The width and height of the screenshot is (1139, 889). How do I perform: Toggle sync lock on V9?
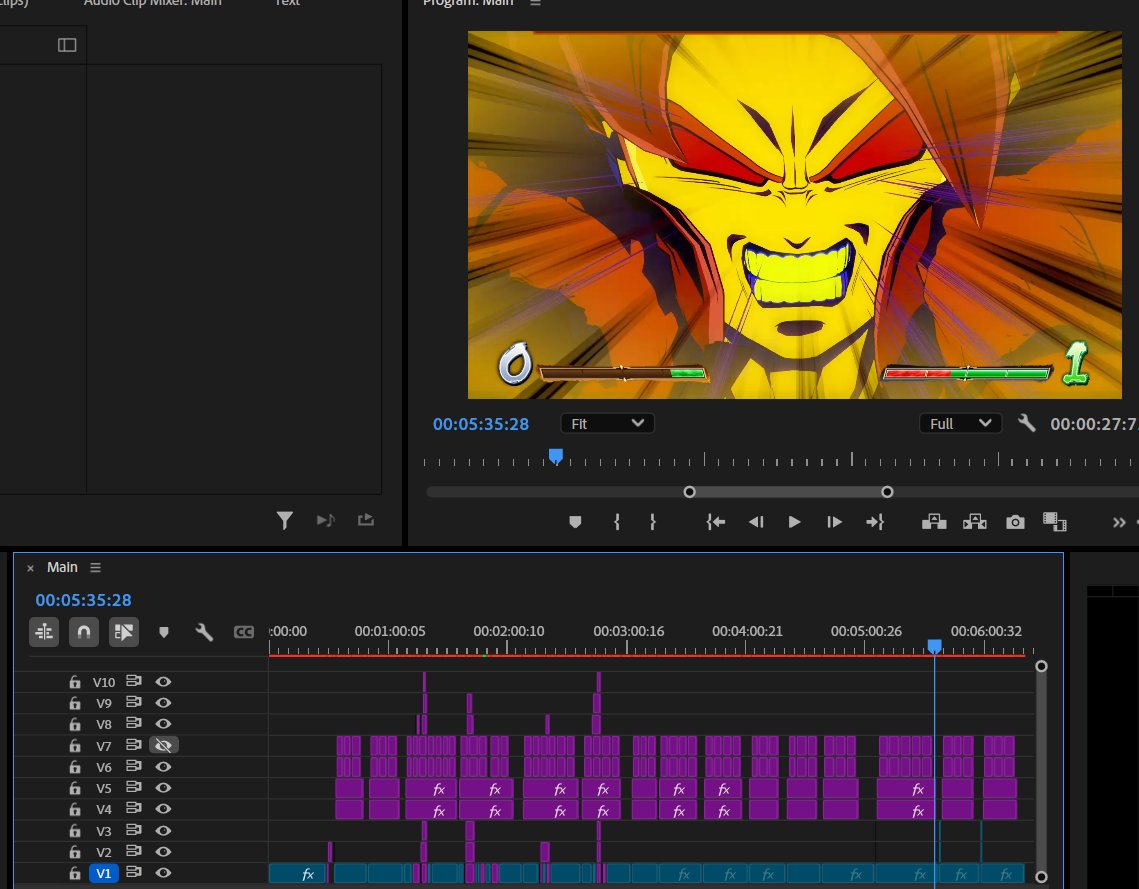[x=134, y=702]
